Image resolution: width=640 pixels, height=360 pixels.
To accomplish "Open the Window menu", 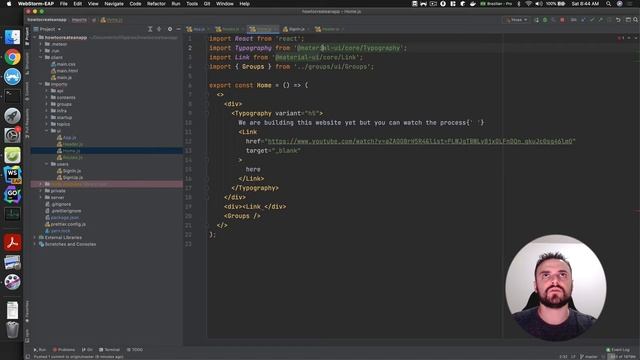I will click(x=224, y=4).
